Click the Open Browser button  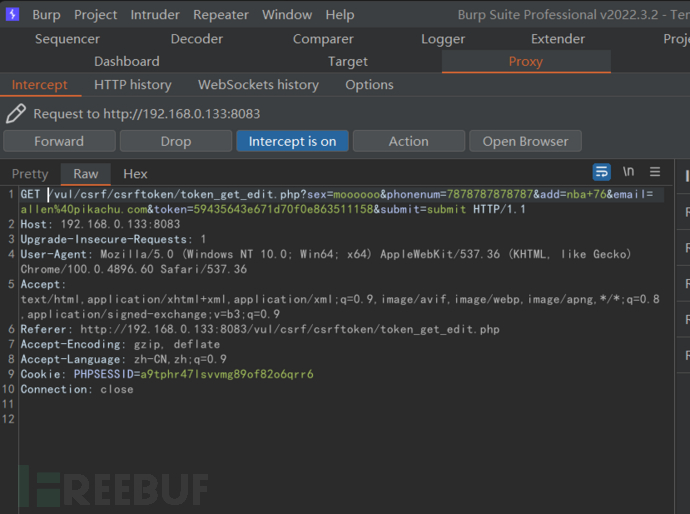pos(525,141)
